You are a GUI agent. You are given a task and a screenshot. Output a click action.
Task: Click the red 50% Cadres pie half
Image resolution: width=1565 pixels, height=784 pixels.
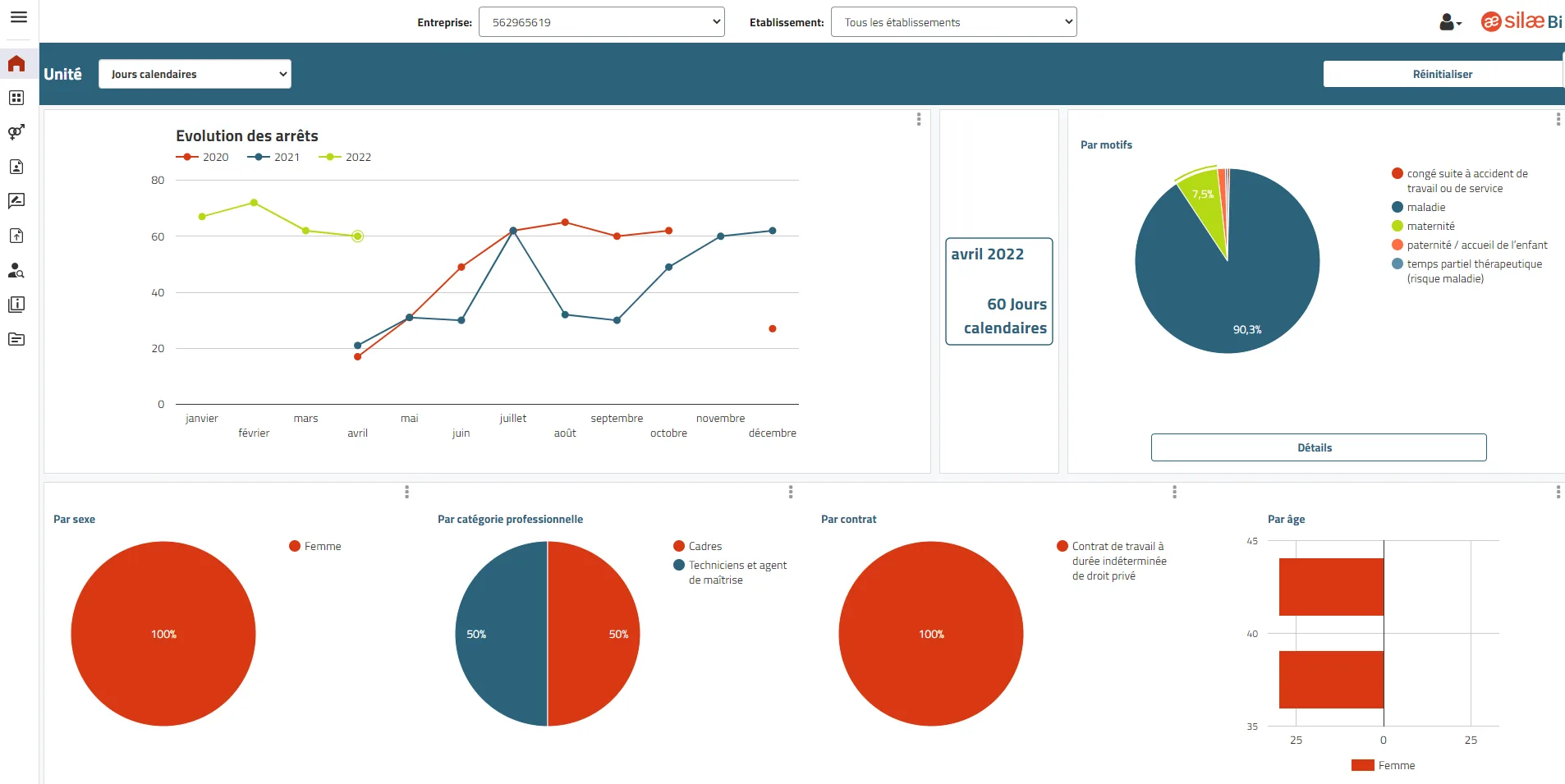click(594, 634)
